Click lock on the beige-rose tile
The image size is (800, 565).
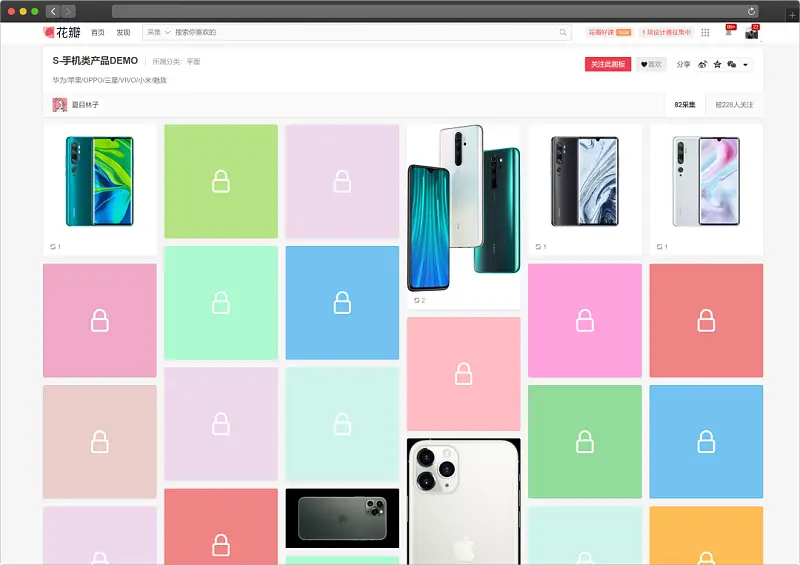[x=99, y=442]
